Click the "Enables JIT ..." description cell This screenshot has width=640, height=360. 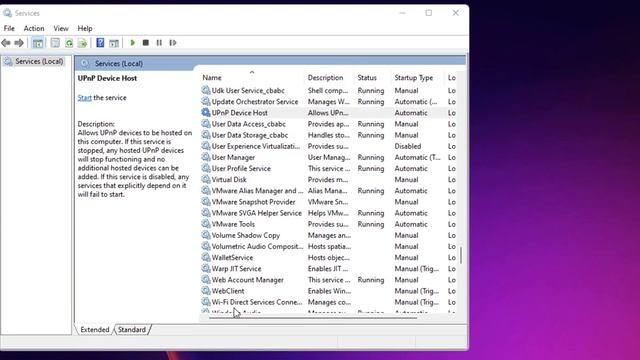click(x=328, y=269)
